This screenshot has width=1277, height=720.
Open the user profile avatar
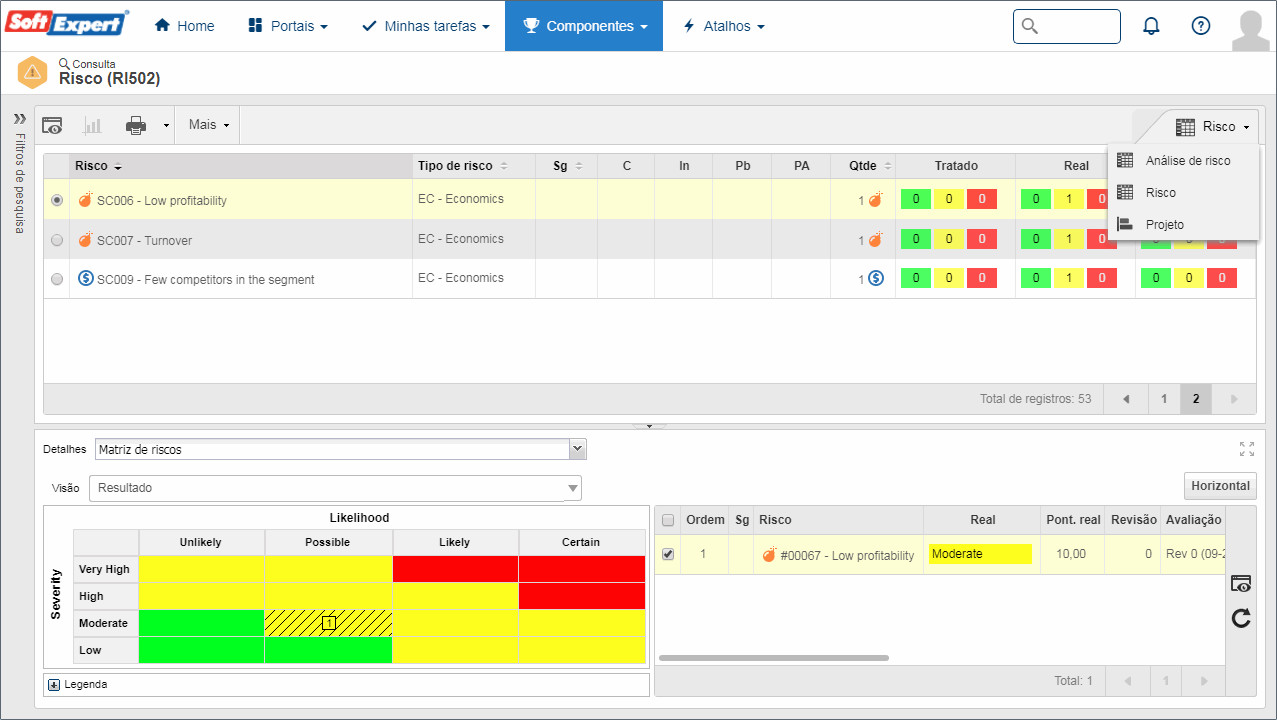[1250, 30]
